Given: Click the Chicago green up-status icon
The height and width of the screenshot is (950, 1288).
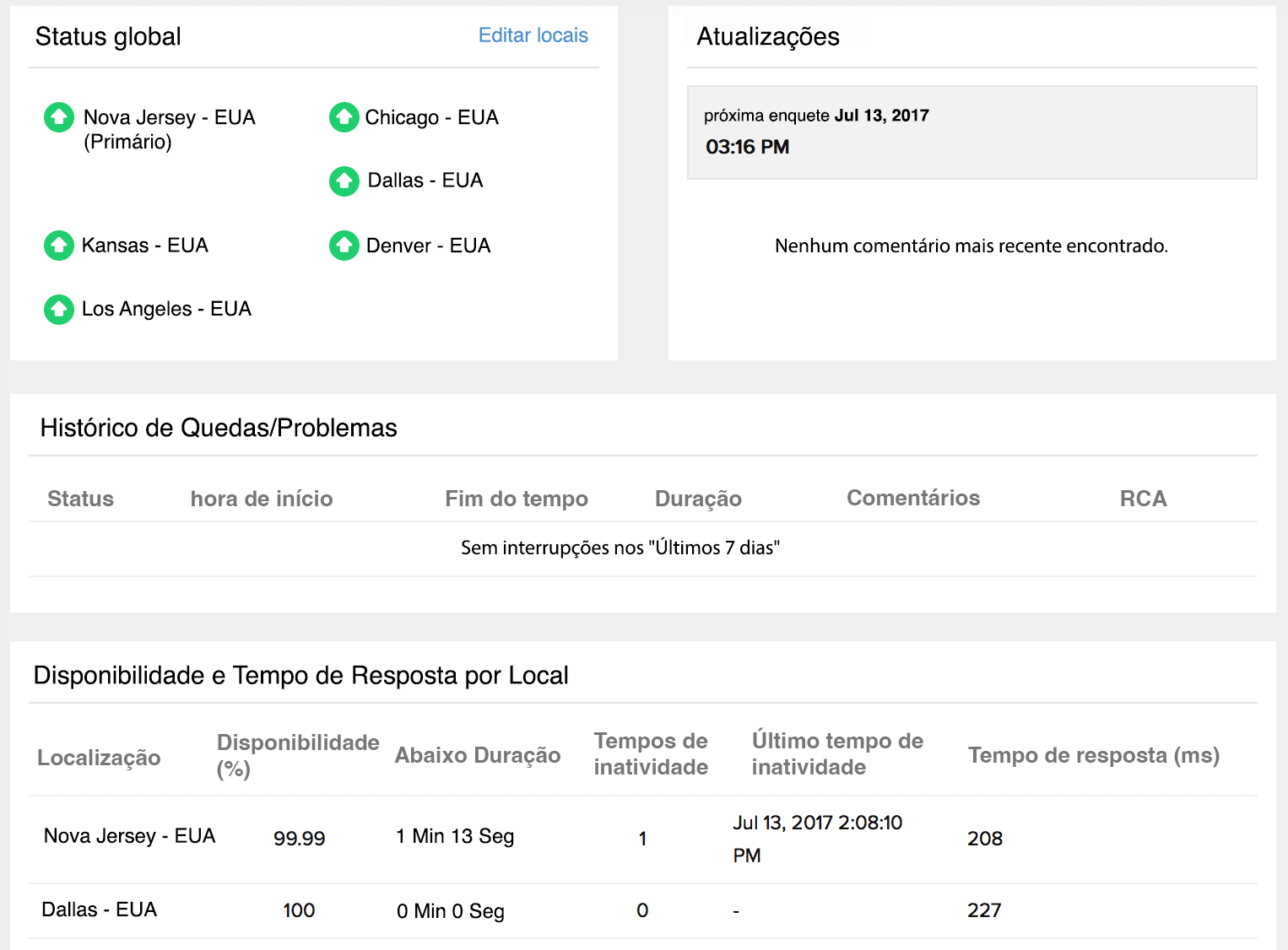Looking at the screenshot, I should (x=344, y=117).
